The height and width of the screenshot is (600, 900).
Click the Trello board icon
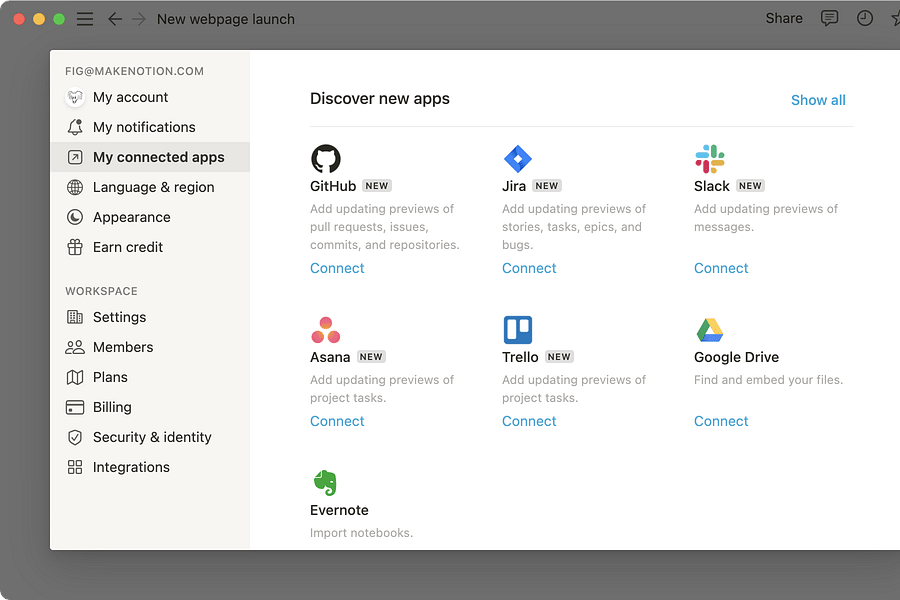(518, 330)
